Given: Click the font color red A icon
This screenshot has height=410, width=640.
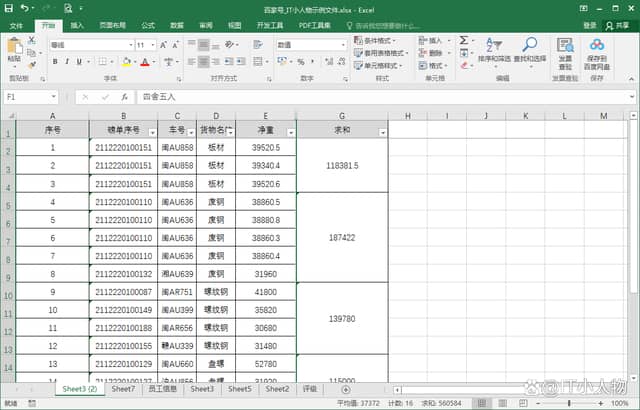Looking at the screenshot, I should pyautogui.click(x=144, y=62).
